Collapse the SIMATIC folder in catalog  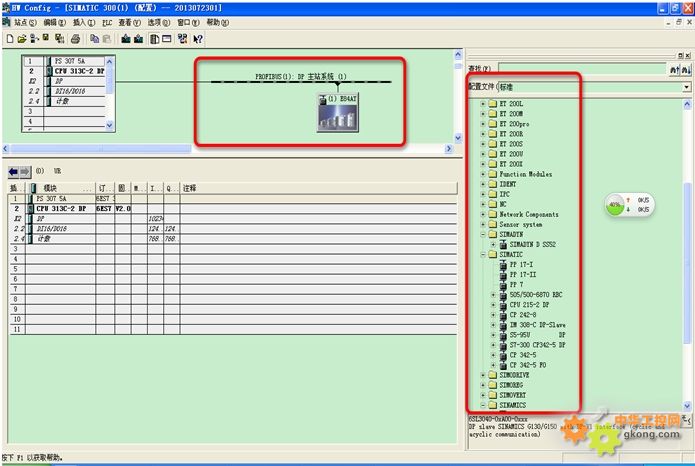(x=484, y=255)
